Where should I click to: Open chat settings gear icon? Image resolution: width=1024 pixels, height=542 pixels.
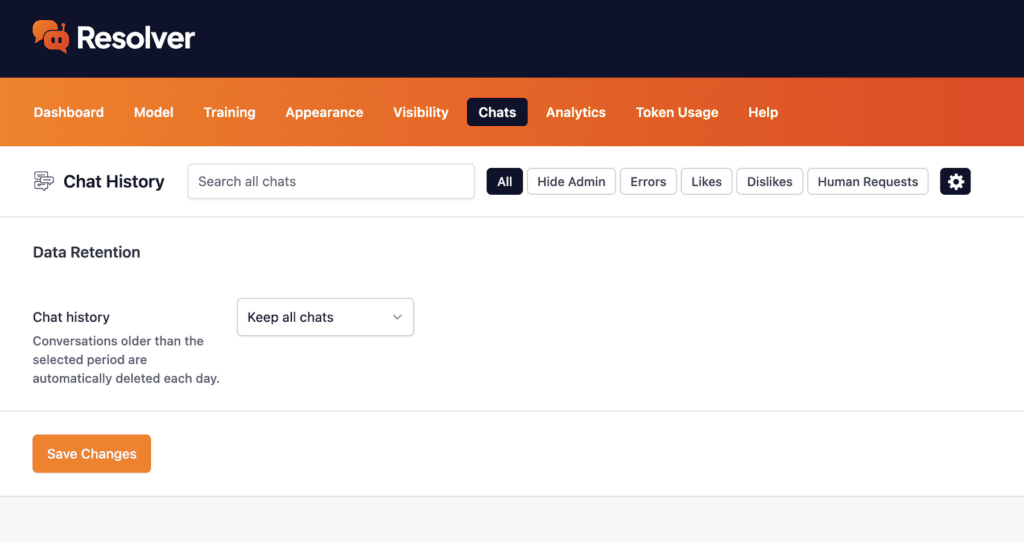(955, 182)
